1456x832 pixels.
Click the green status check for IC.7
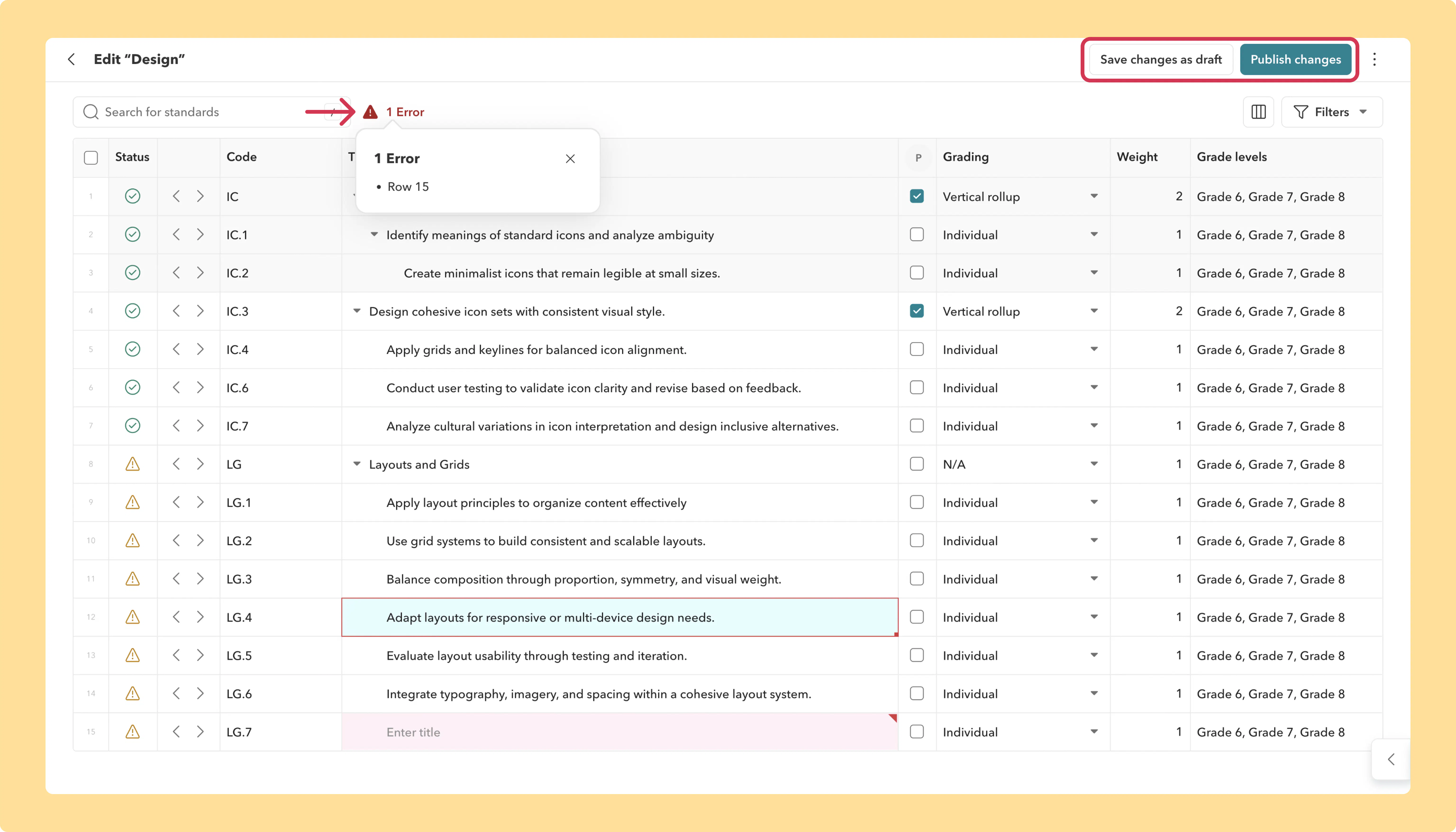(x=132, y=426)
